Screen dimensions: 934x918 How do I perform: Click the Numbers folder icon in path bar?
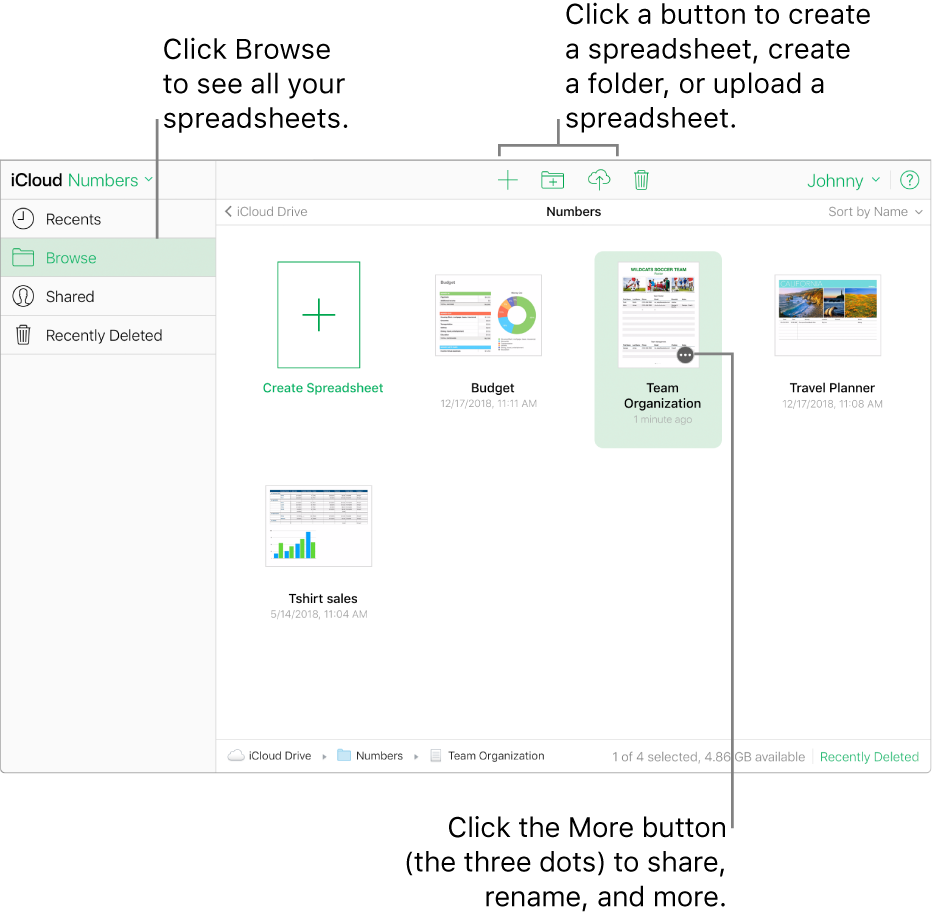point(344,755)
